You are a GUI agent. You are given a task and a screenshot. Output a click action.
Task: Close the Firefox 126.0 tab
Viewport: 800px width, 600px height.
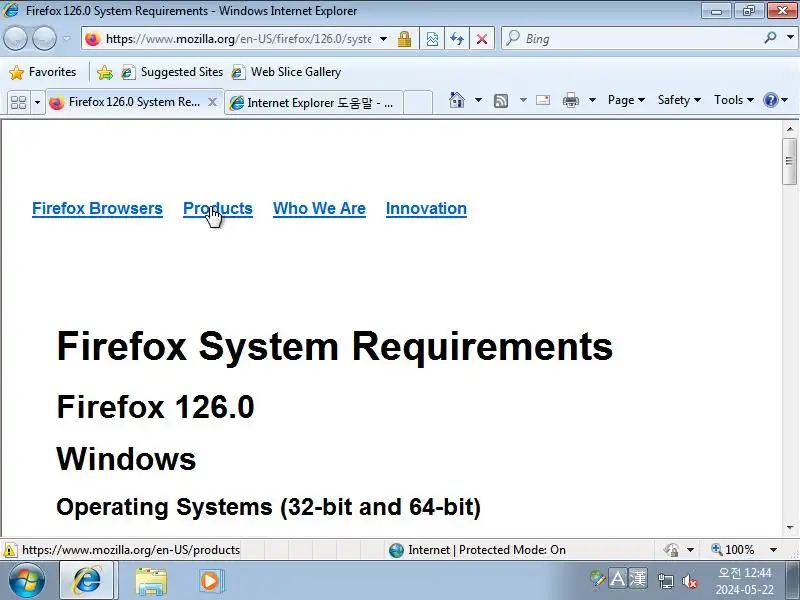(x=212, y=103)
